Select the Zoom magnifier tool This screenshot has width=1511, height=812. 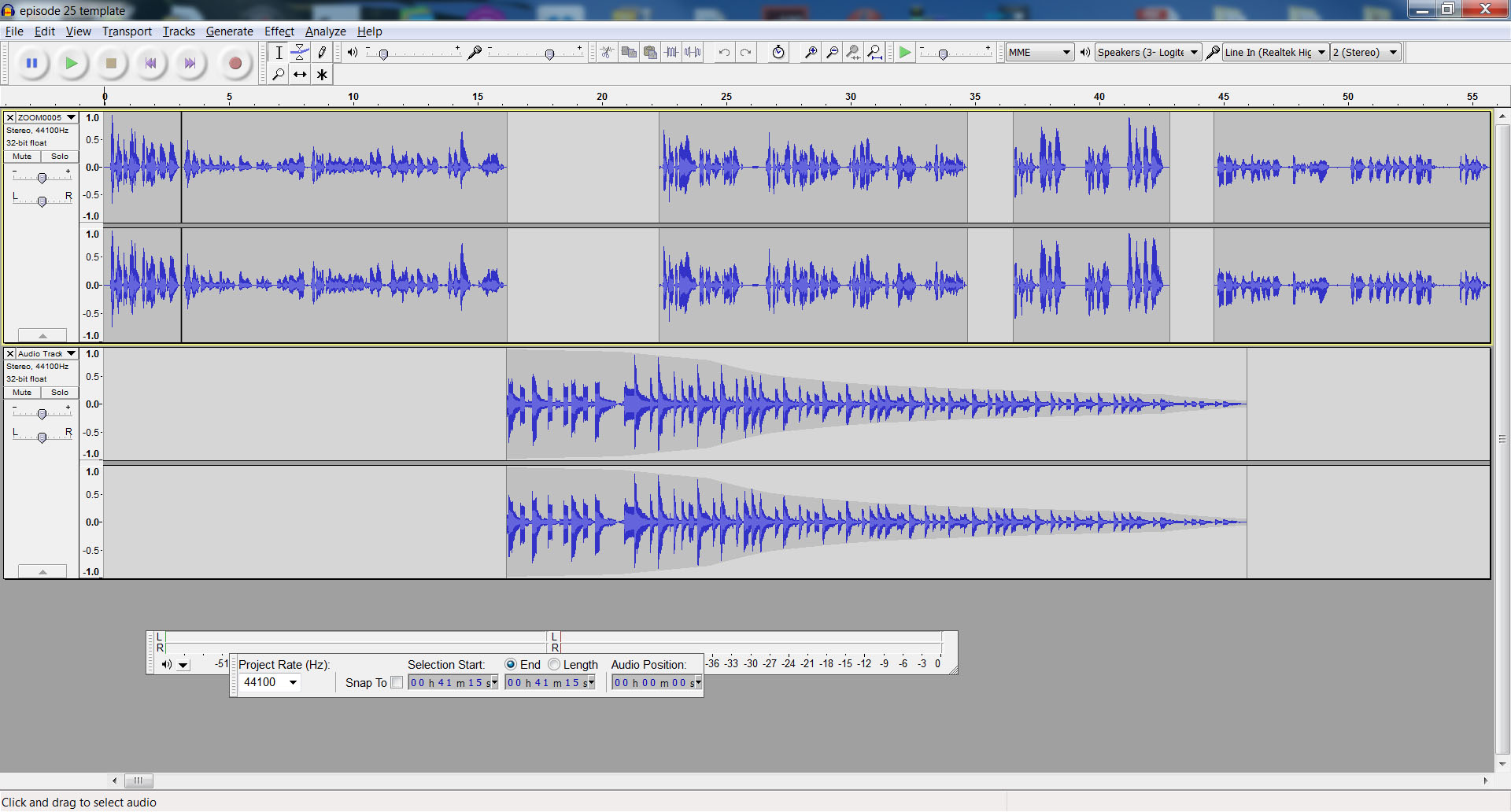point(279,75)
